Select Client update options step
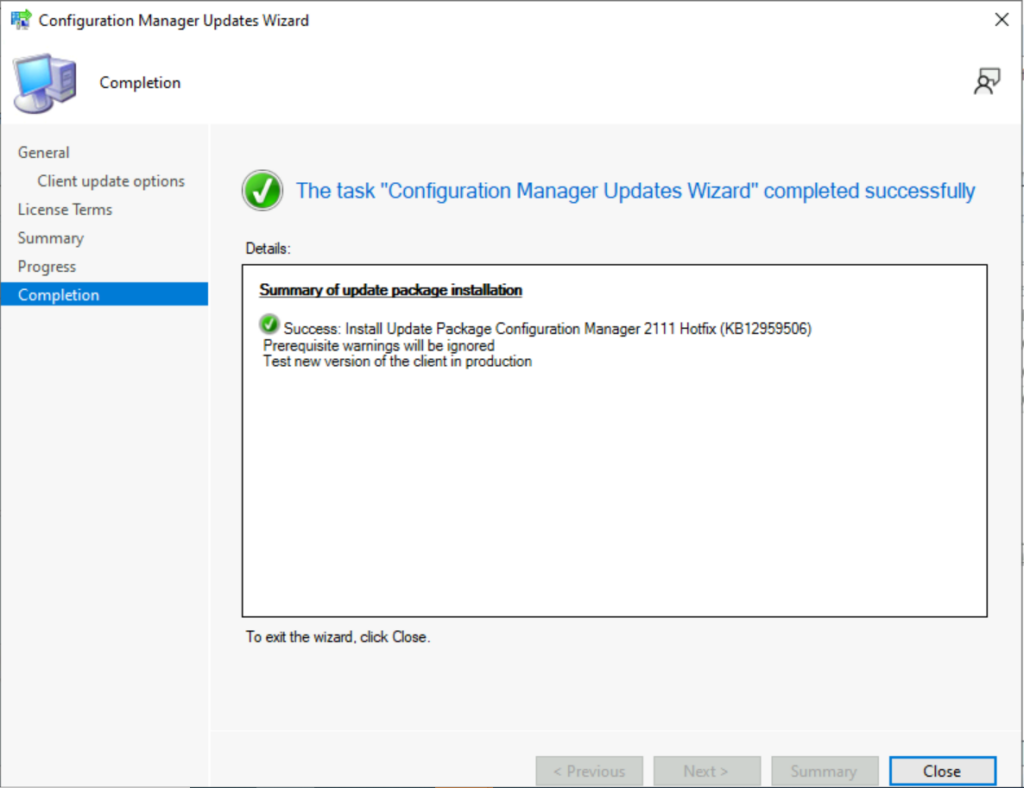1024x788 pixels. click(111, 181)
